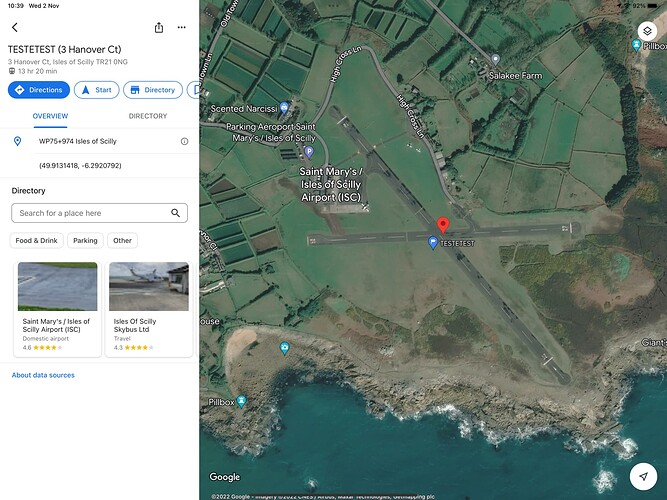Open the three-dot more options menu

point(181,27)
